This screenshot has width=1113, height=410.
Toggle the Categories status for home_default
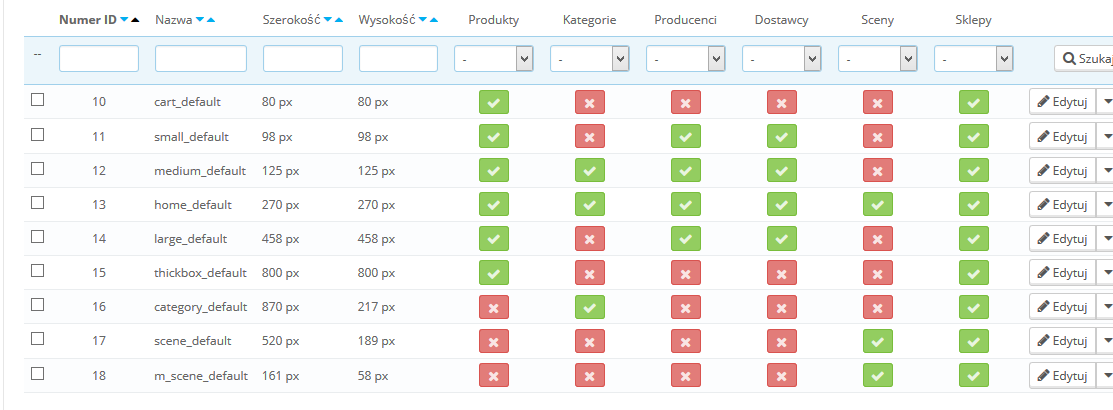(590, 204)
